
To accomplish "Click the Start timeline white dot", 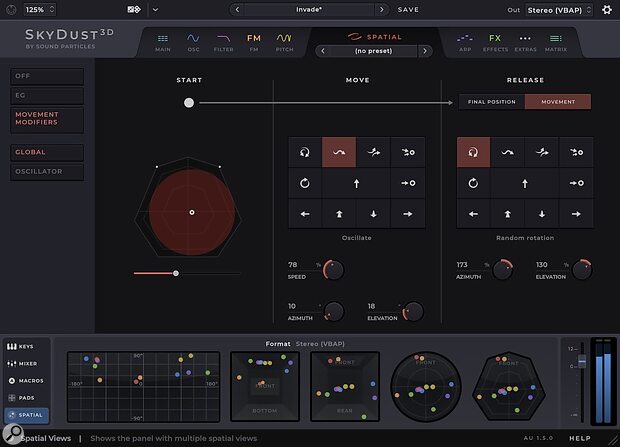I will 189,103.
